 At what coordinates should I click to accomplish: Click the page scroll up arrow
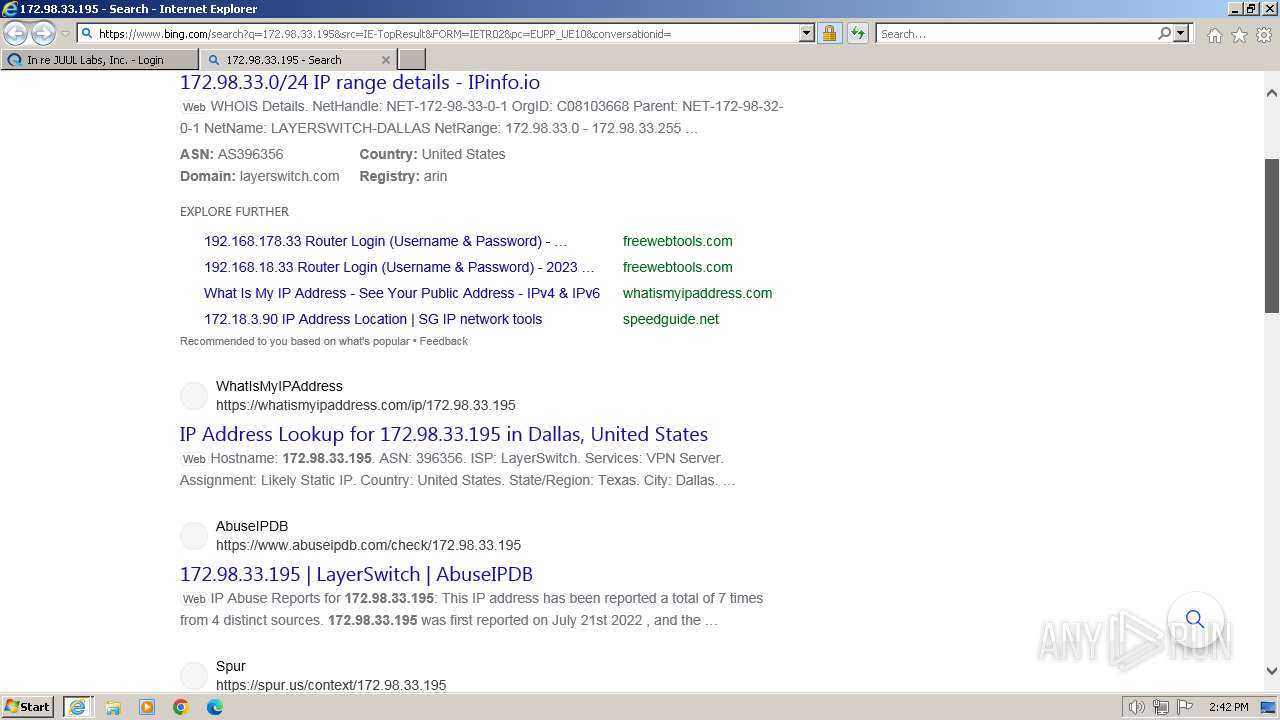pos(1272,93)
